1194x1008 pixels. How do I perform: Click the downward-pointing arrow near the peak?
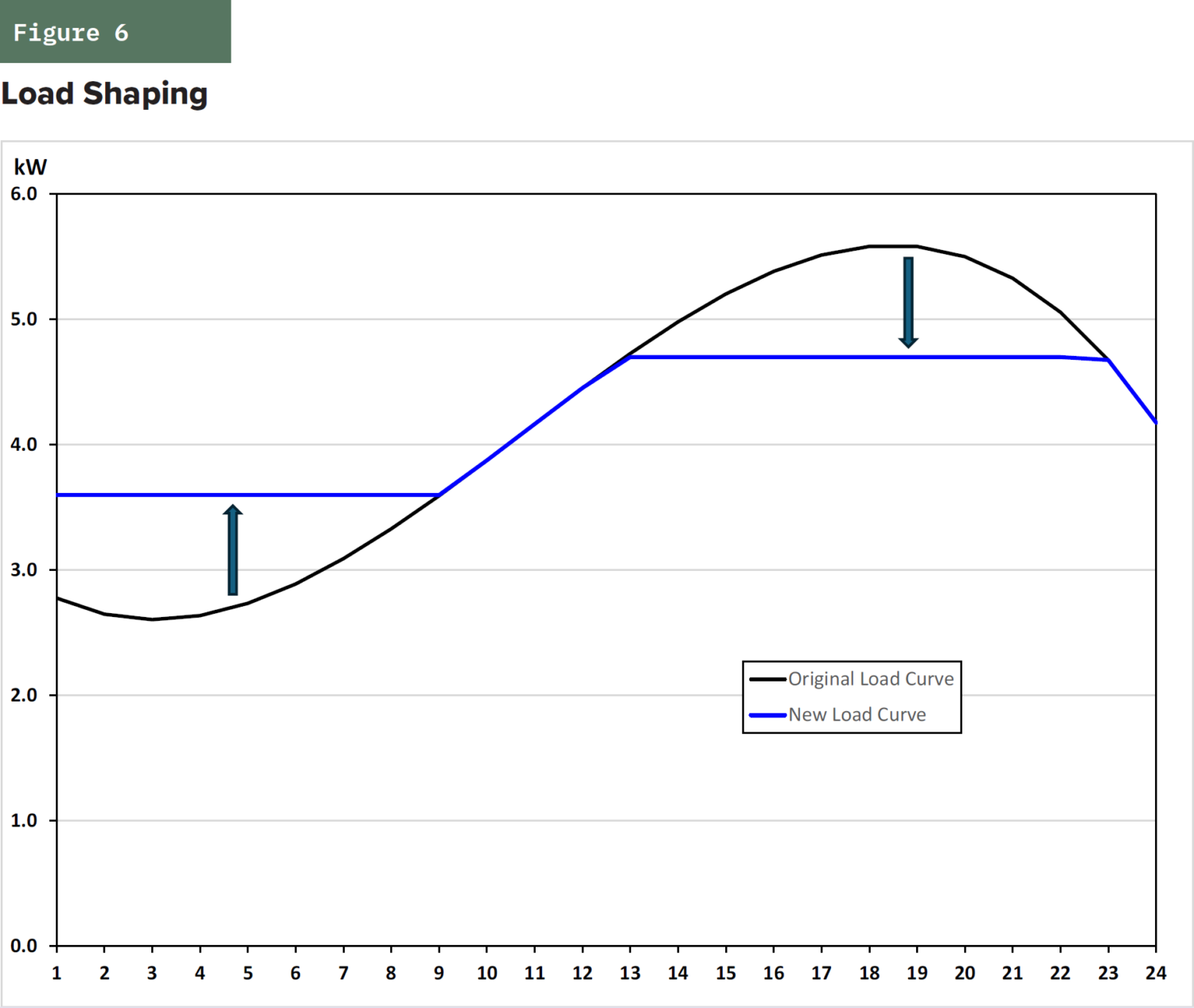pyautogui.click(x=908, y=303)
